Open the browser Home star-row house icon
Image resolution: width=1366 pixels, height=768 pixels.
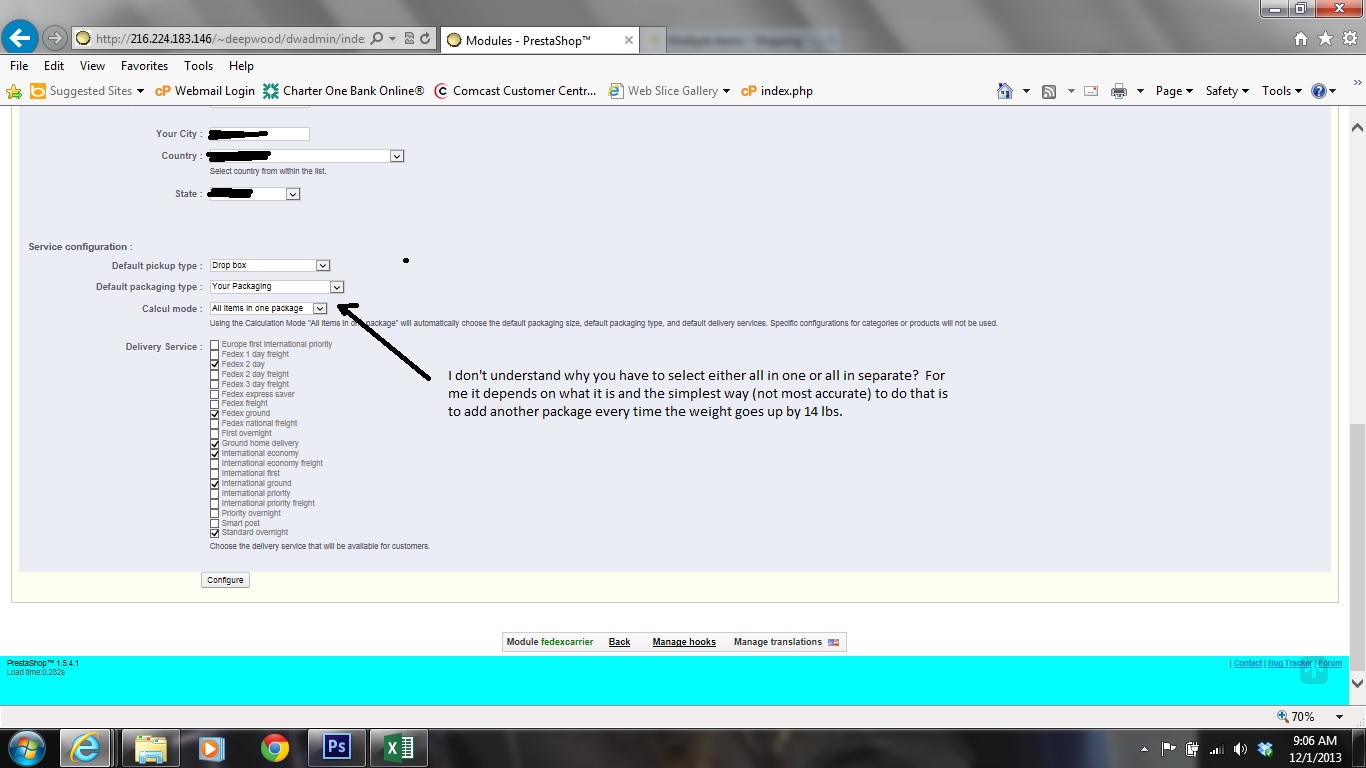click(1300, 39)
